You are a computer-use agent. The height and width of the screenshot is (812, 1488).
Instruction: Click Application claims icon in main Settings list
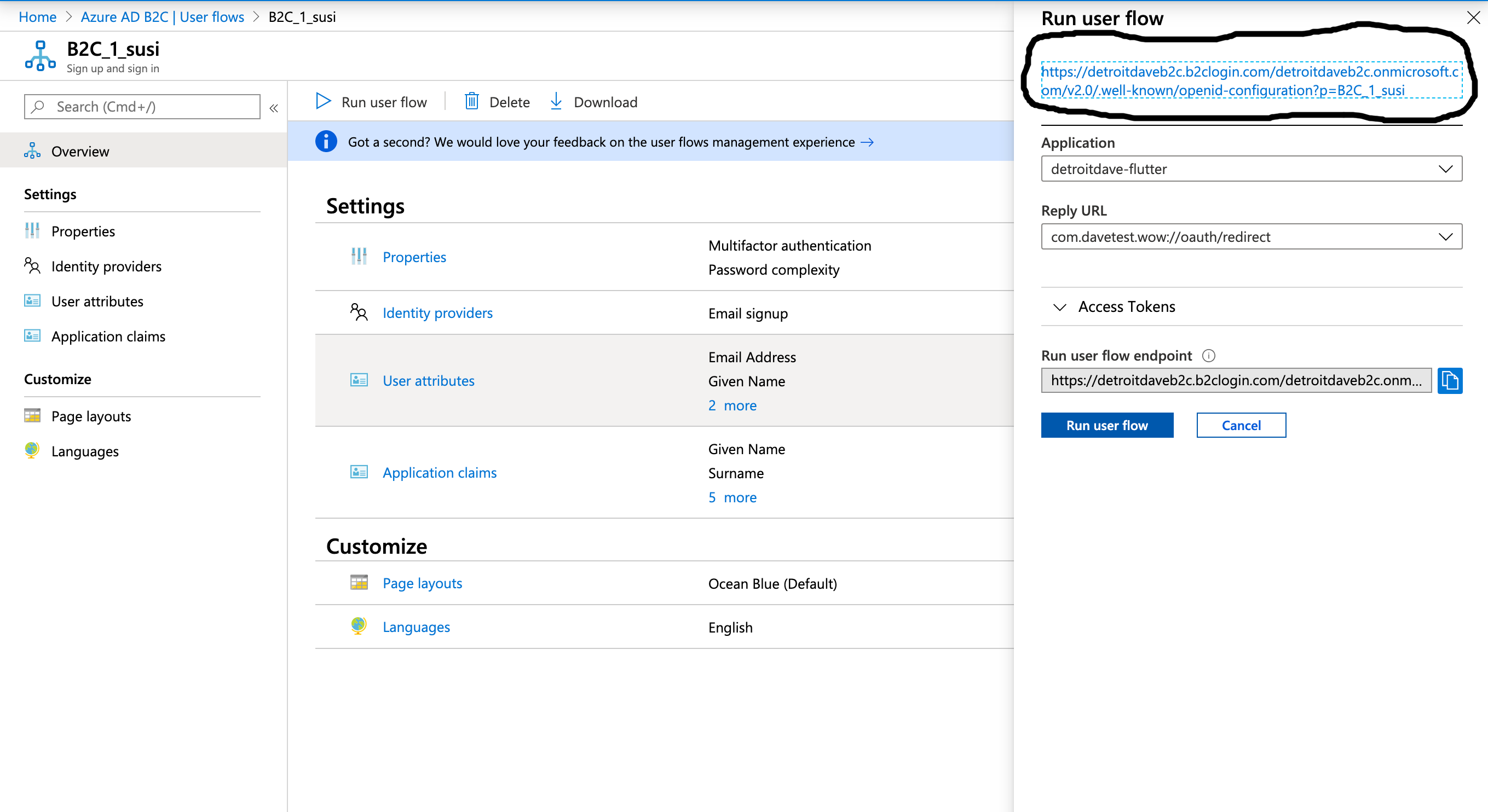pos(359,472)
